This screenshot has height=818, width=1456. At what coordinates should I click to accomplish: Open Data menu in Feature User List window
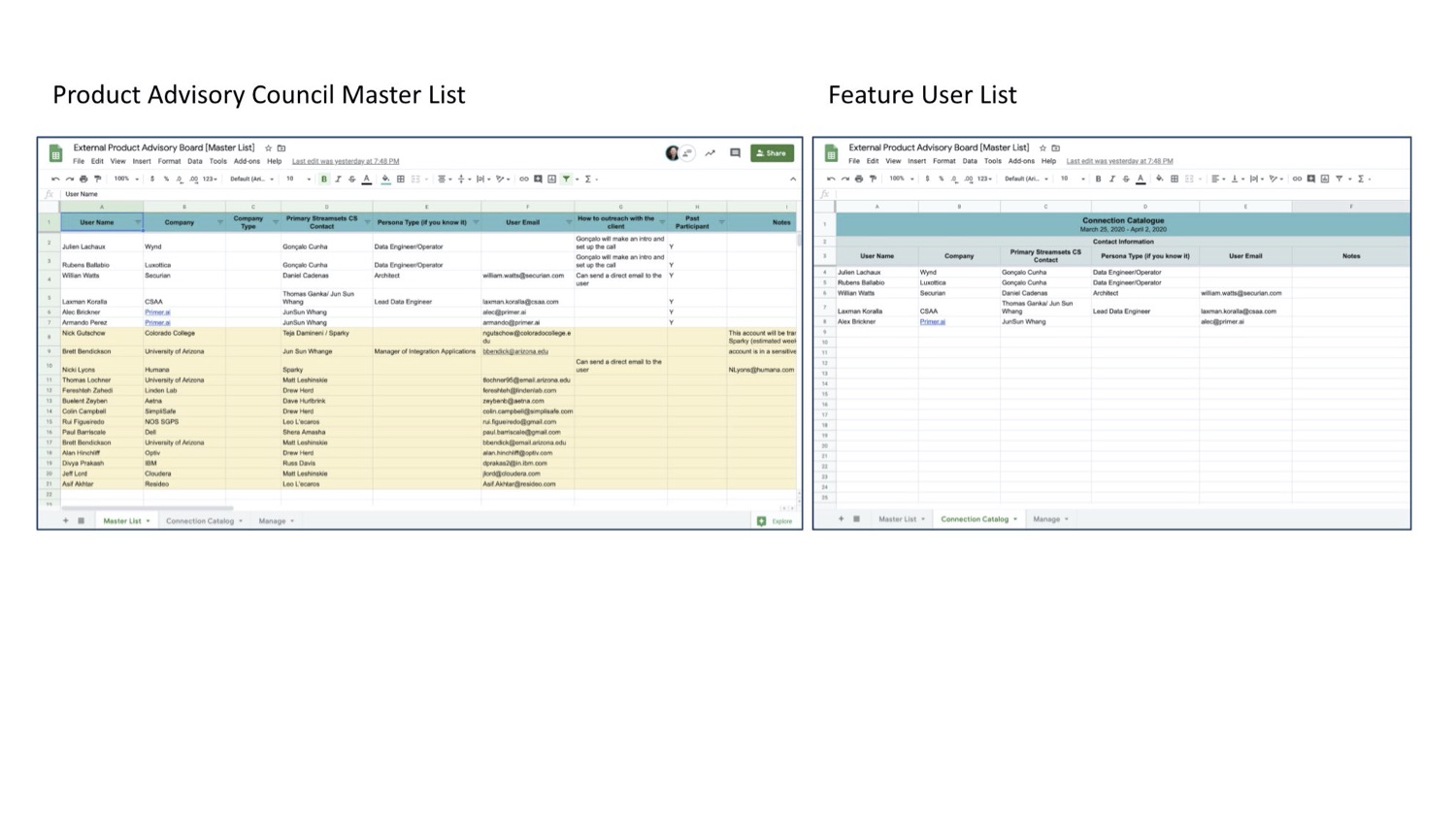click(x=970, y=161)
